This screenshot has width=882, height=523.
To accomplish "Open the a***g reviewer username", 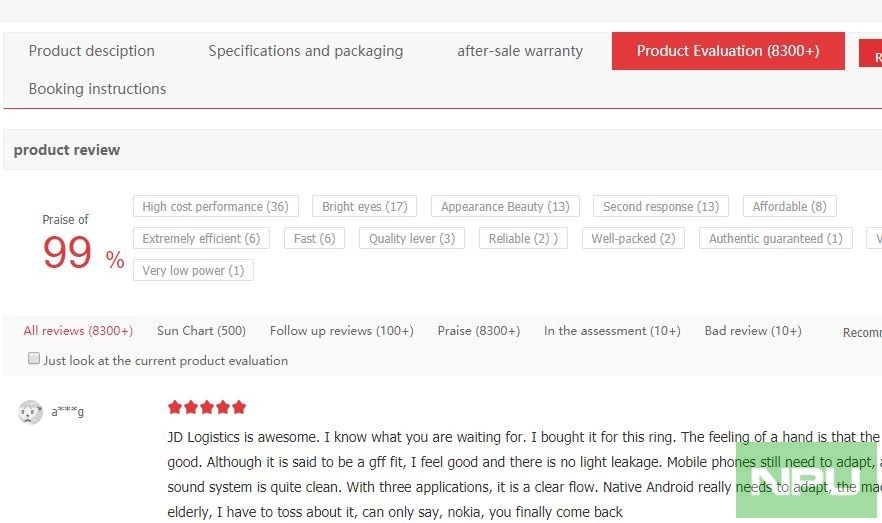I will (68, 412).
